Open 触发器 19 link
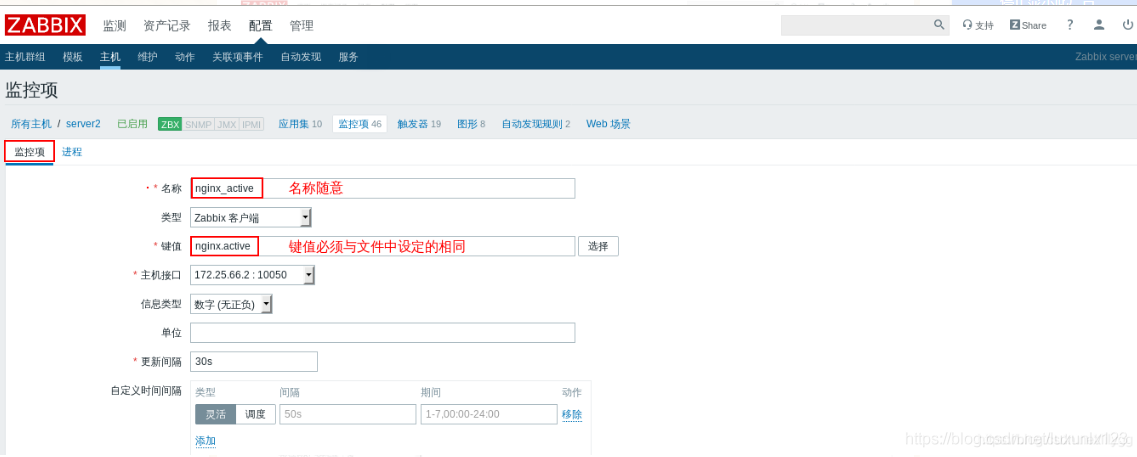Viewport: 1137px width, 457px height. click(419, 124)
